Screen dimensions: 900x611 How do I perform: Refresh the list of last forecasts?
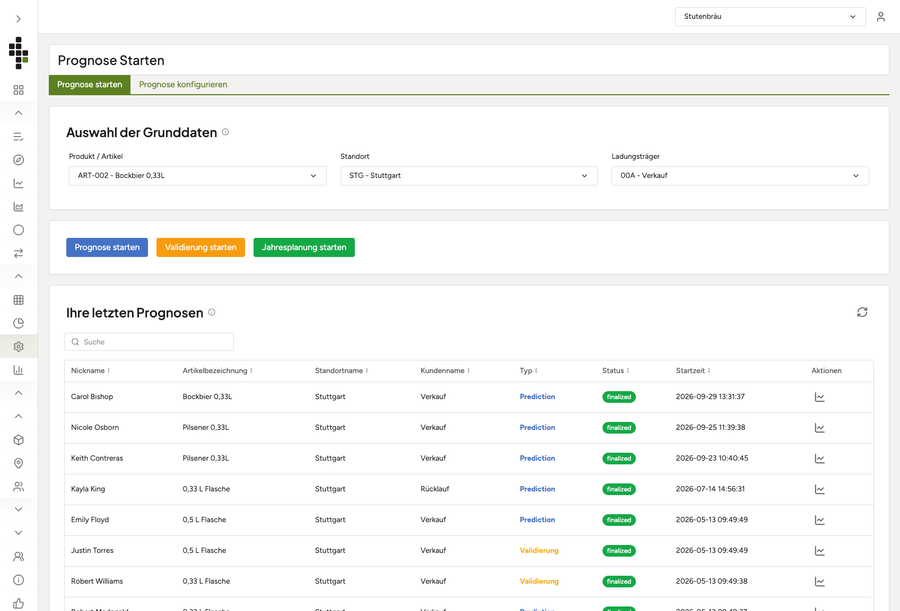coord(862,312)
